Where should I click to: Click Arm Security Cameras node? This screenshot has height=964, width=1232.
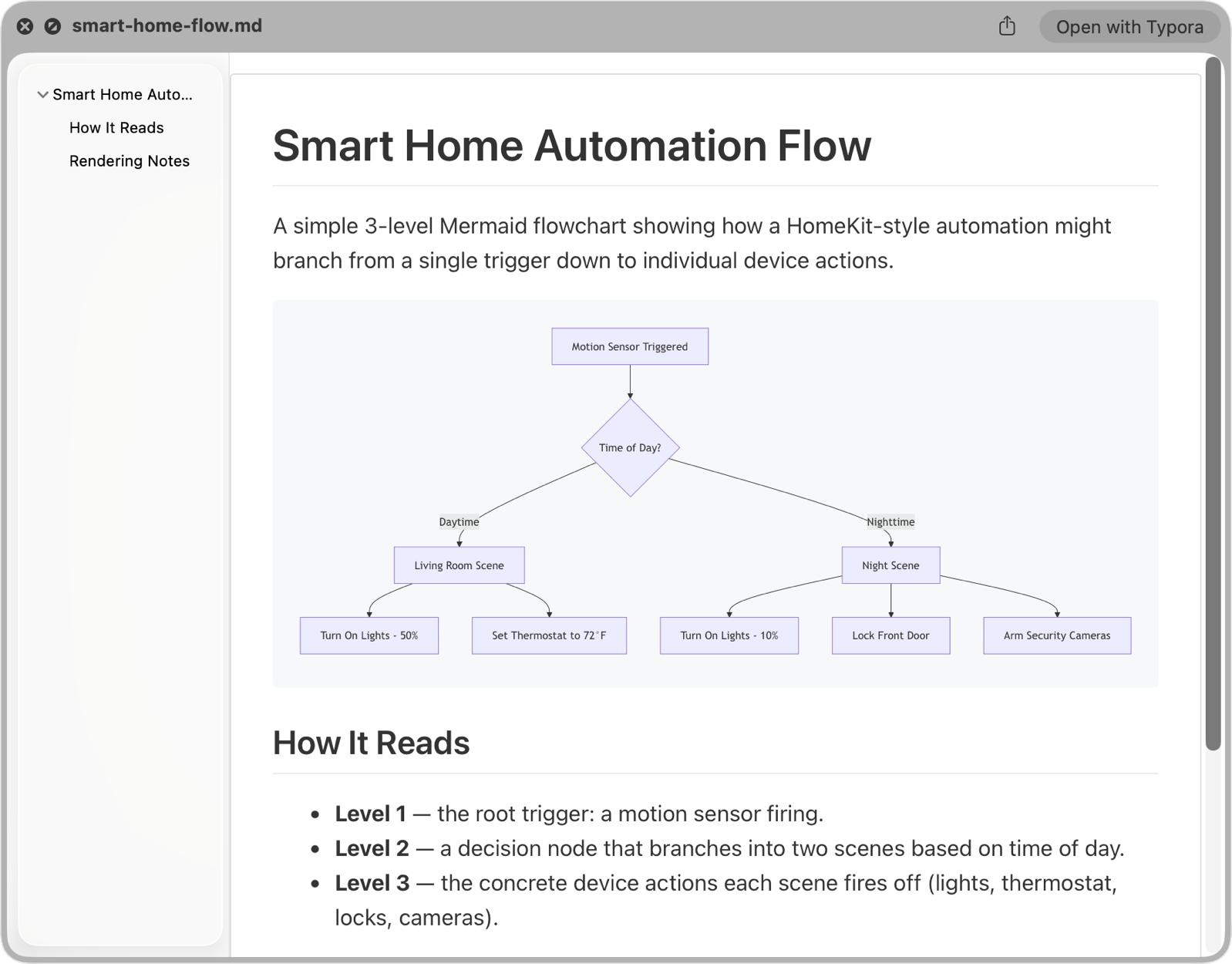[1057, 635]
